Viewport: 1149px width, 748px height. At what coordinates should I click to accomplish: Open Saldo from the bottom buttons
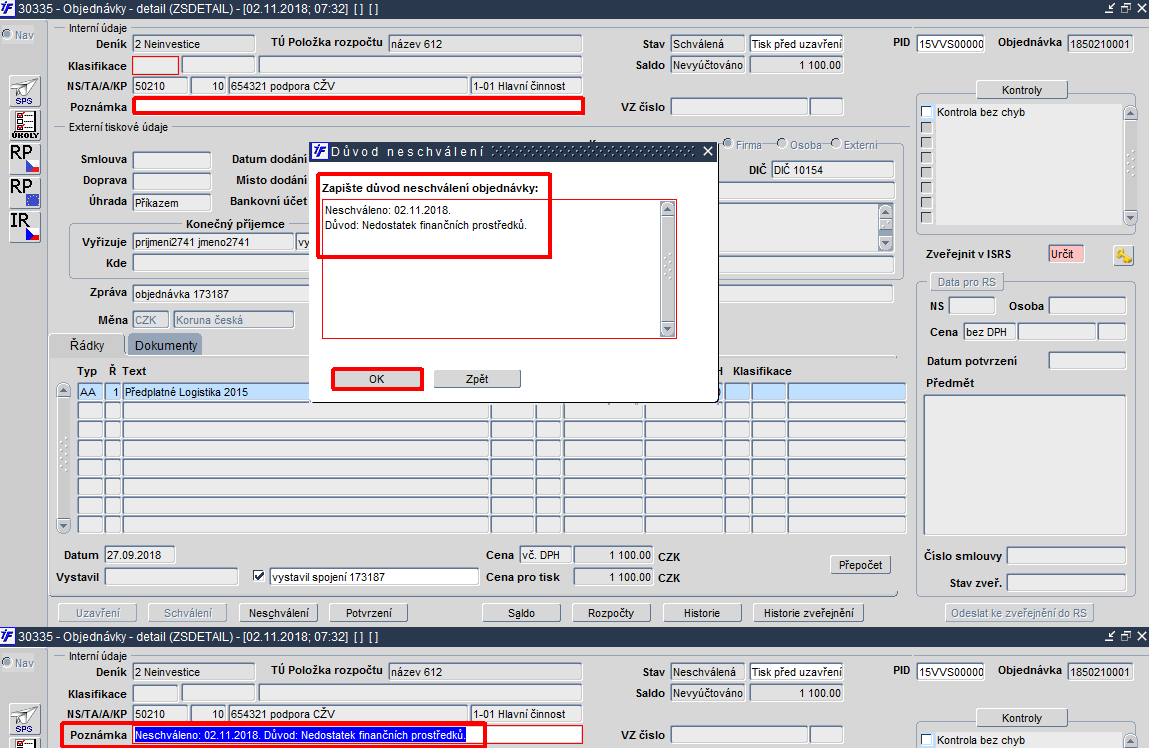click(521, 613)
